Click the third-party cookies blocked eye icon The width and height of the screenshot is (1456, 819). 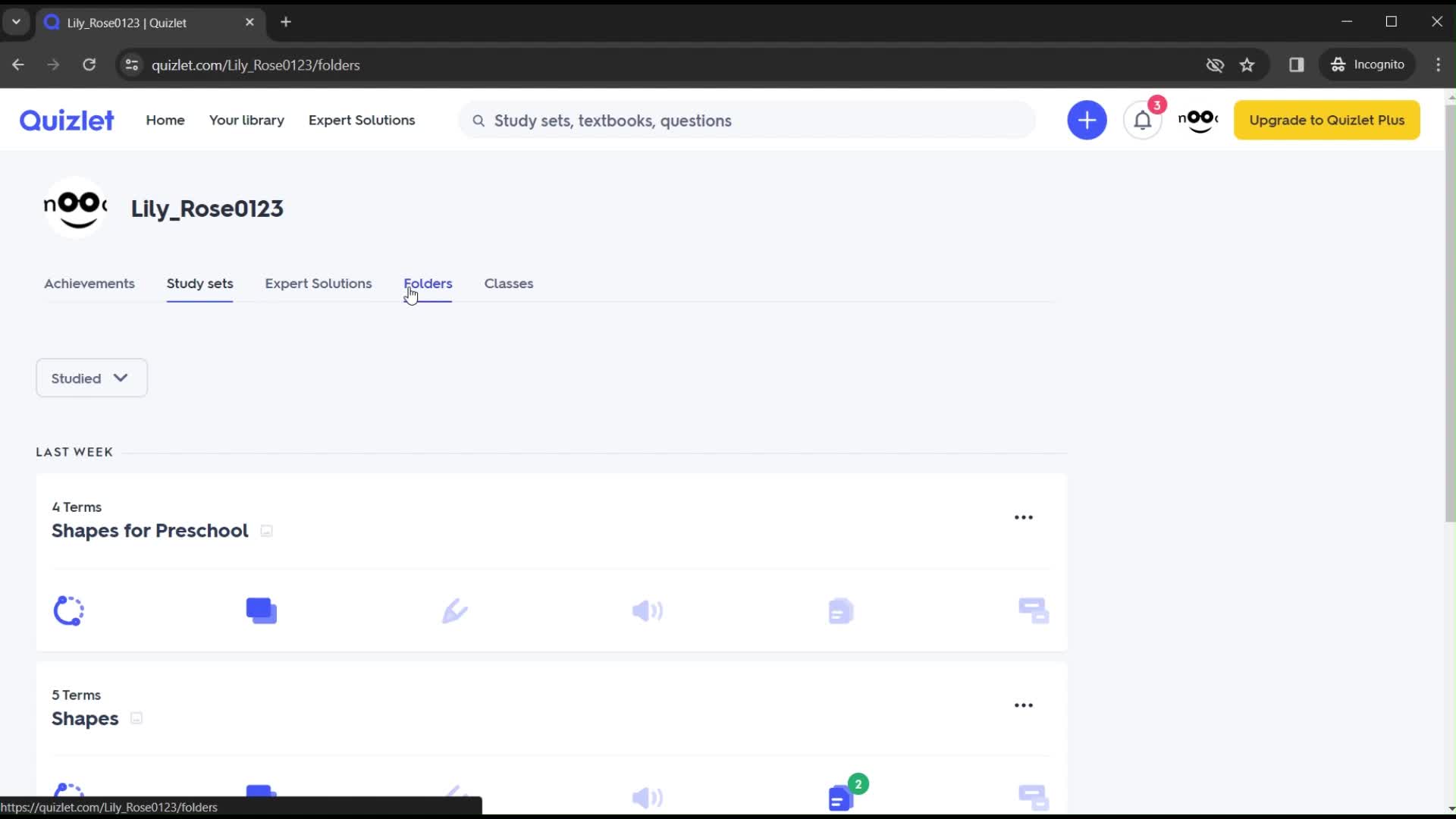point(1215,65)
